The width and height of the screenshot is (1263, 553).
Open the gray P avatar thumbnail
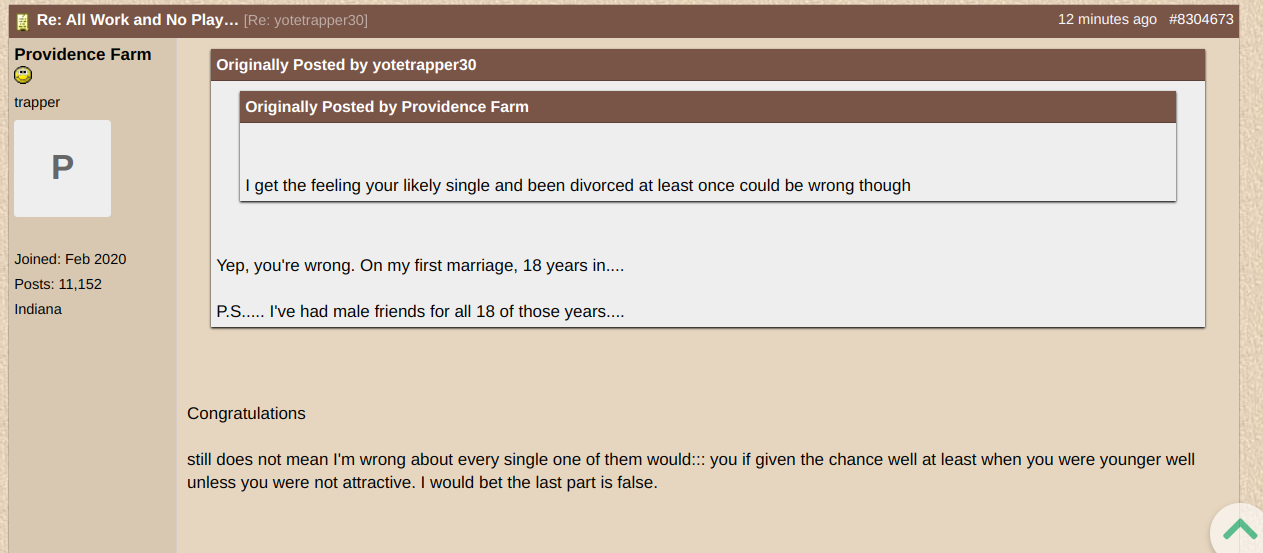pyautogui.click(x=62, y=168)
